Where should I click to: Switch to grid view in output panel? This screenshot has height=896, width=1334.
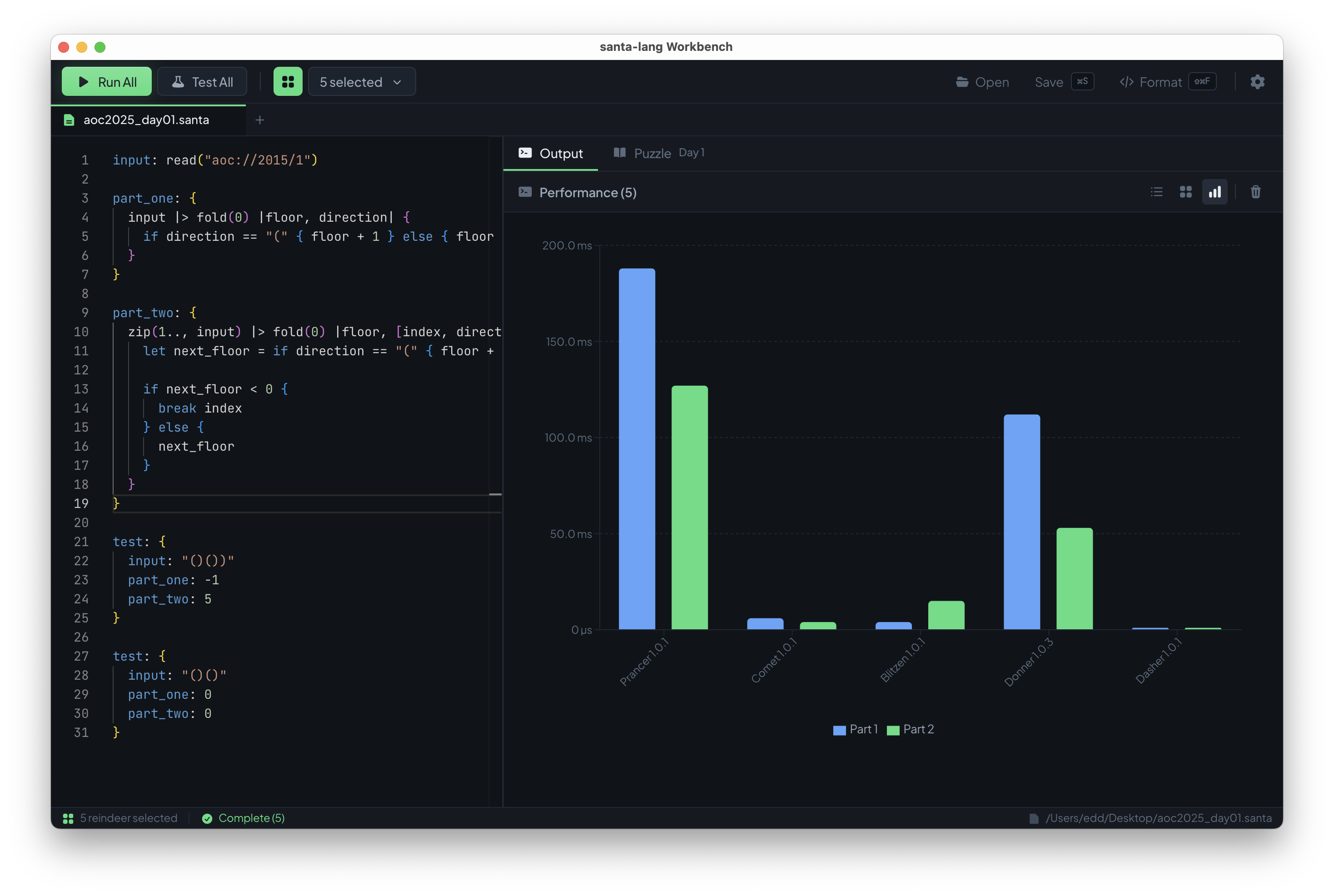1185,192
